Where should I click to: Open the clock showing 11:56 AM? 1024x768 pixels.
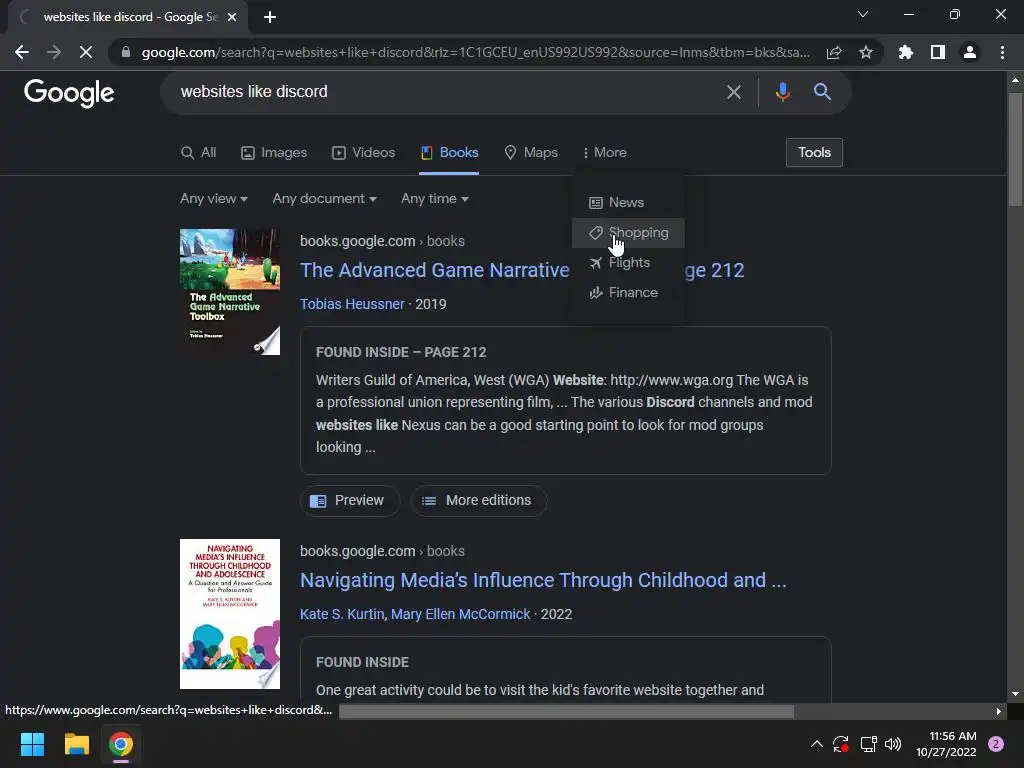click(946, 744)
